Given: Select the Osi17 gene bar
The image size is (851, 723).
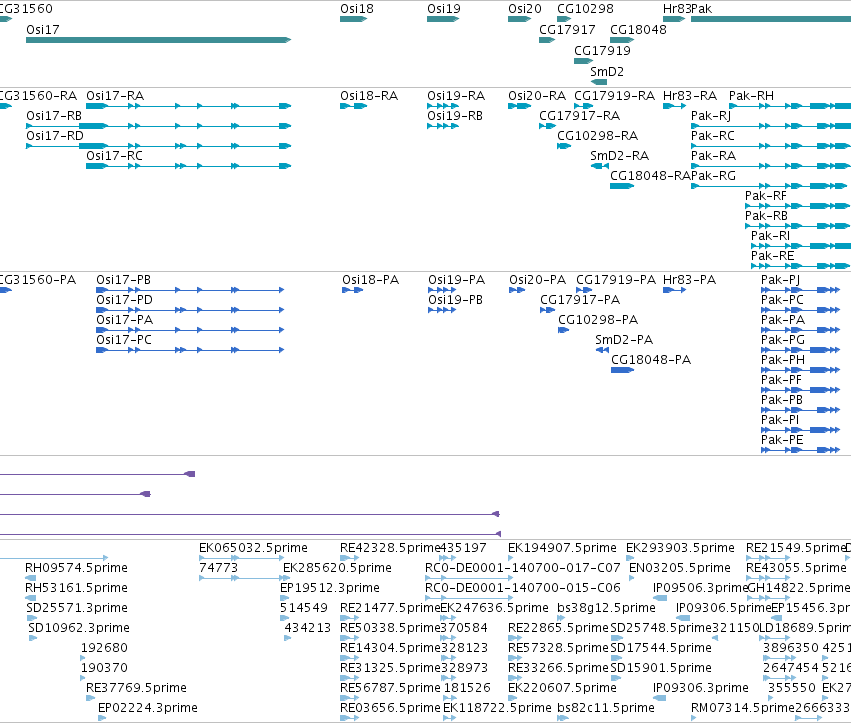Looking at the screenshot, I should 158,40.
